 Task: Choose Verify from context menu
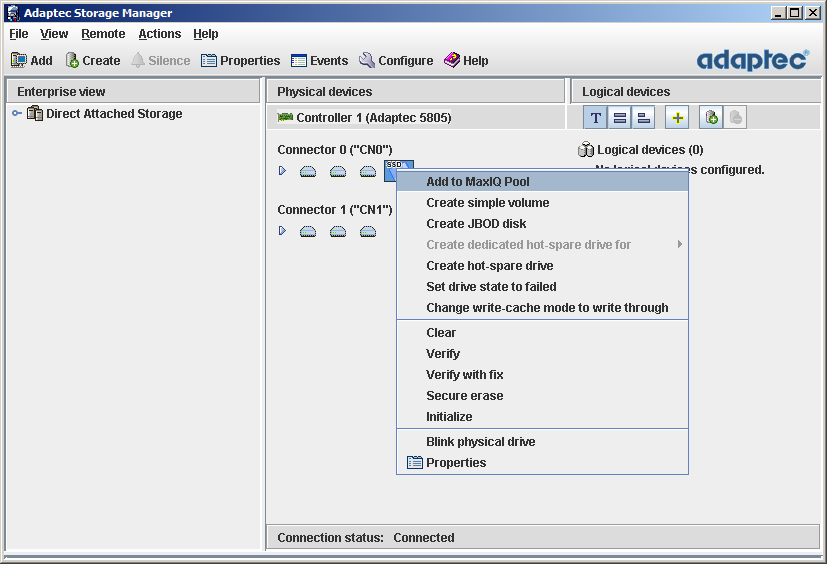(542, 353)
